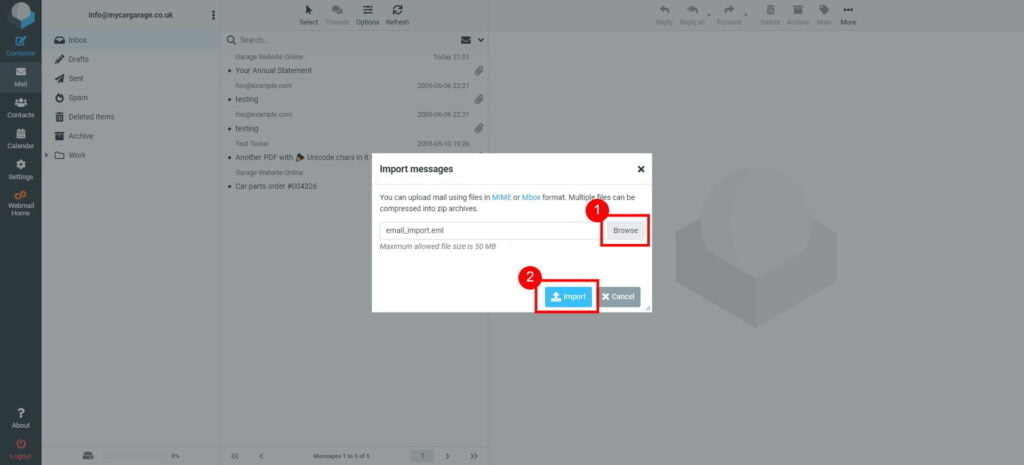
Task: Open the Drafts folder
Action: [x=131, y=59]
